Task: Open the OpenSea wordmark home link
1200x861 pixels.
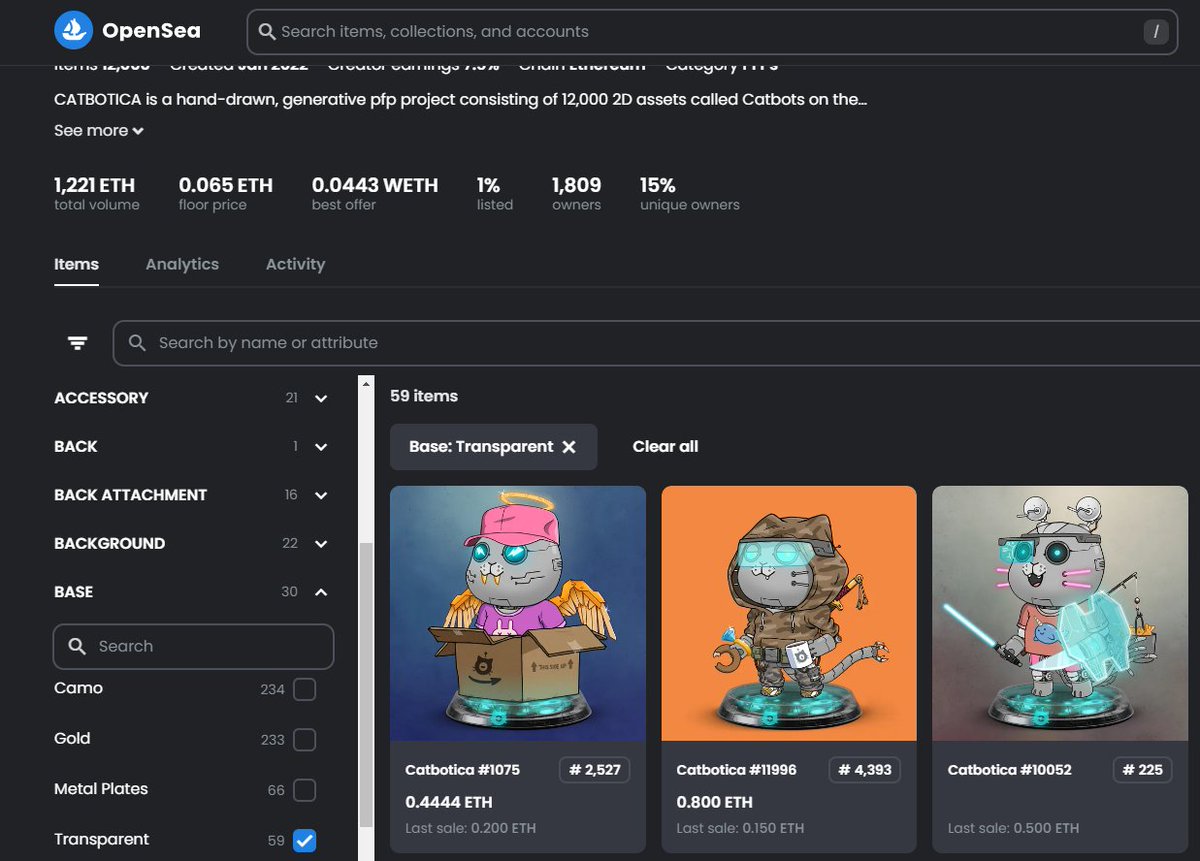Action: point(151,31)
